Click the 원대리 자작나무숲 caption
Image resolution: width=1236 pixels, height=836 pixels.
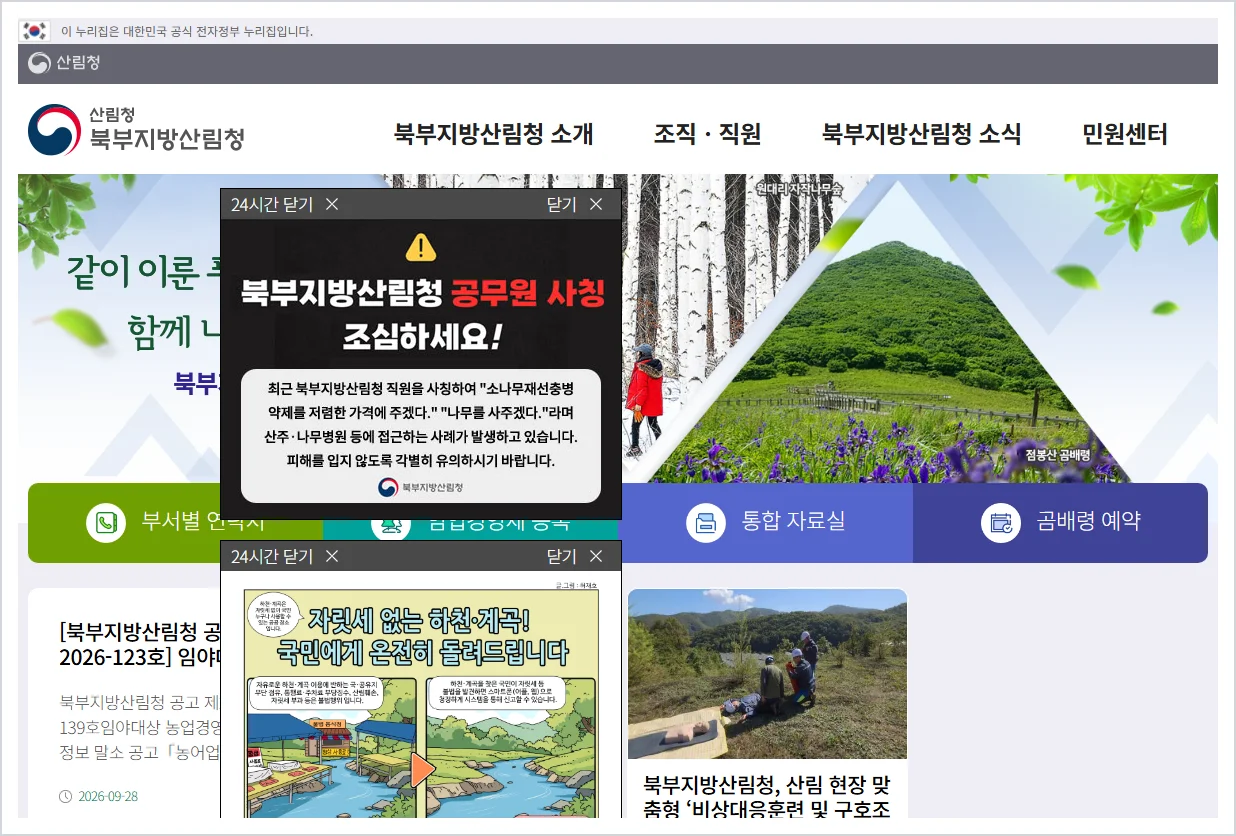point(799,188)
